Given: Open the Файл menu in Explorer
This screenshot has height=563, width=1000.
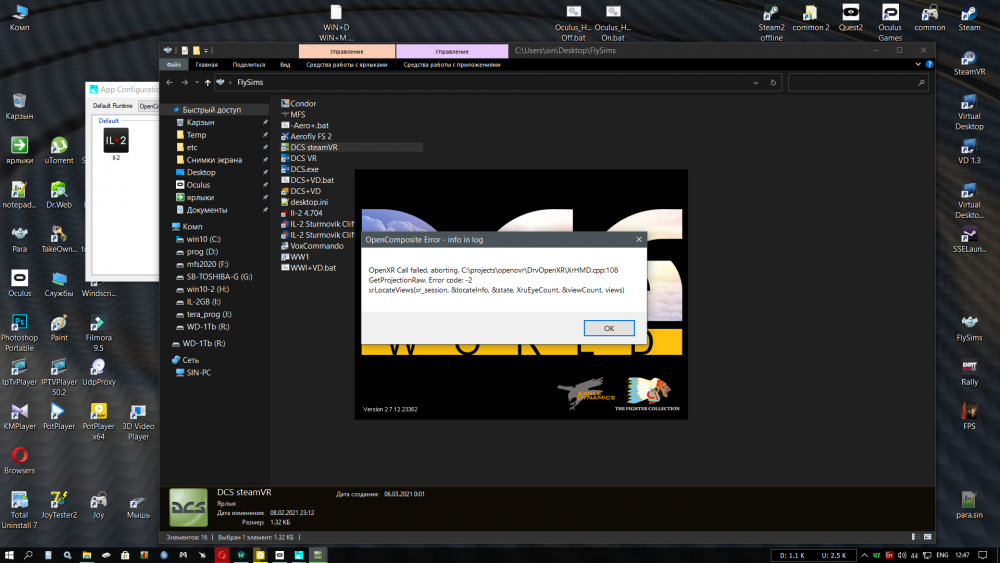Looking at the screenshot, I should [x=173, y=64].
